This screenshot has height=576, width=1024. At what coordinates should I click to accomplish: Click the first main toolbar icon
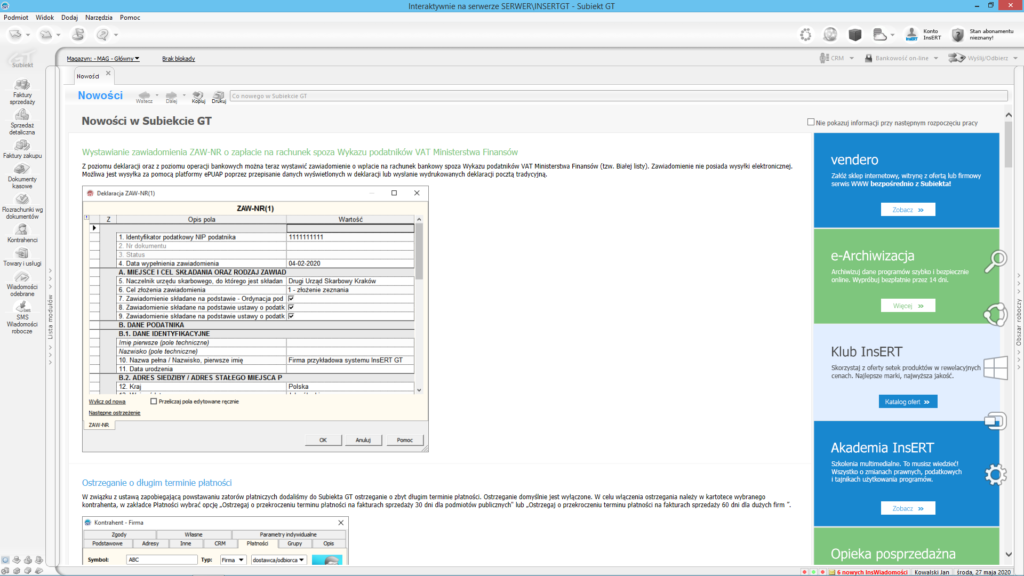[x=16, y=35]
